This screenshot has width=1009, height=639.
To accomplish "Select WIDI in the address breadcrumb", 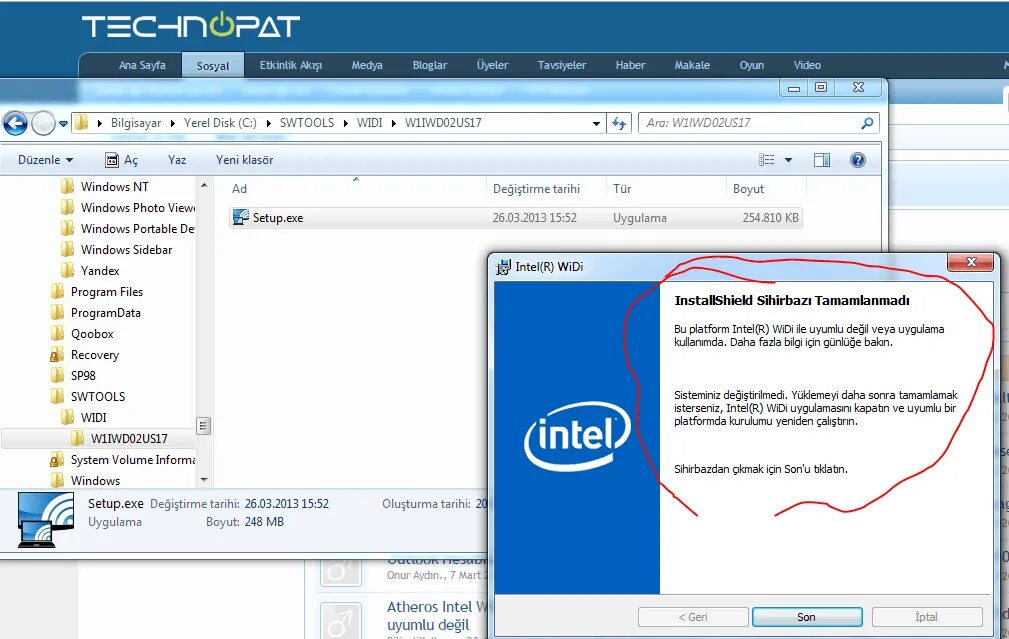I will tap(369, 123).
